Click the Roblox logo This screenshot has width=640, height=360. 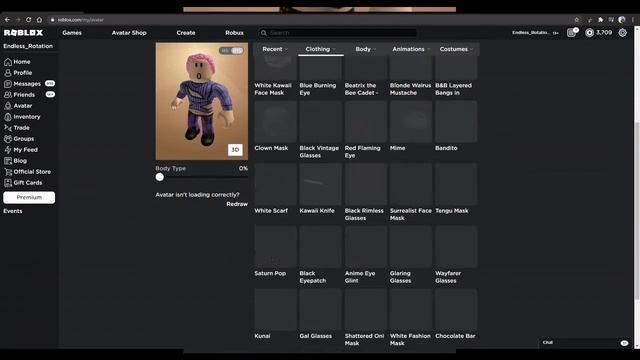[x=23, y=33]
